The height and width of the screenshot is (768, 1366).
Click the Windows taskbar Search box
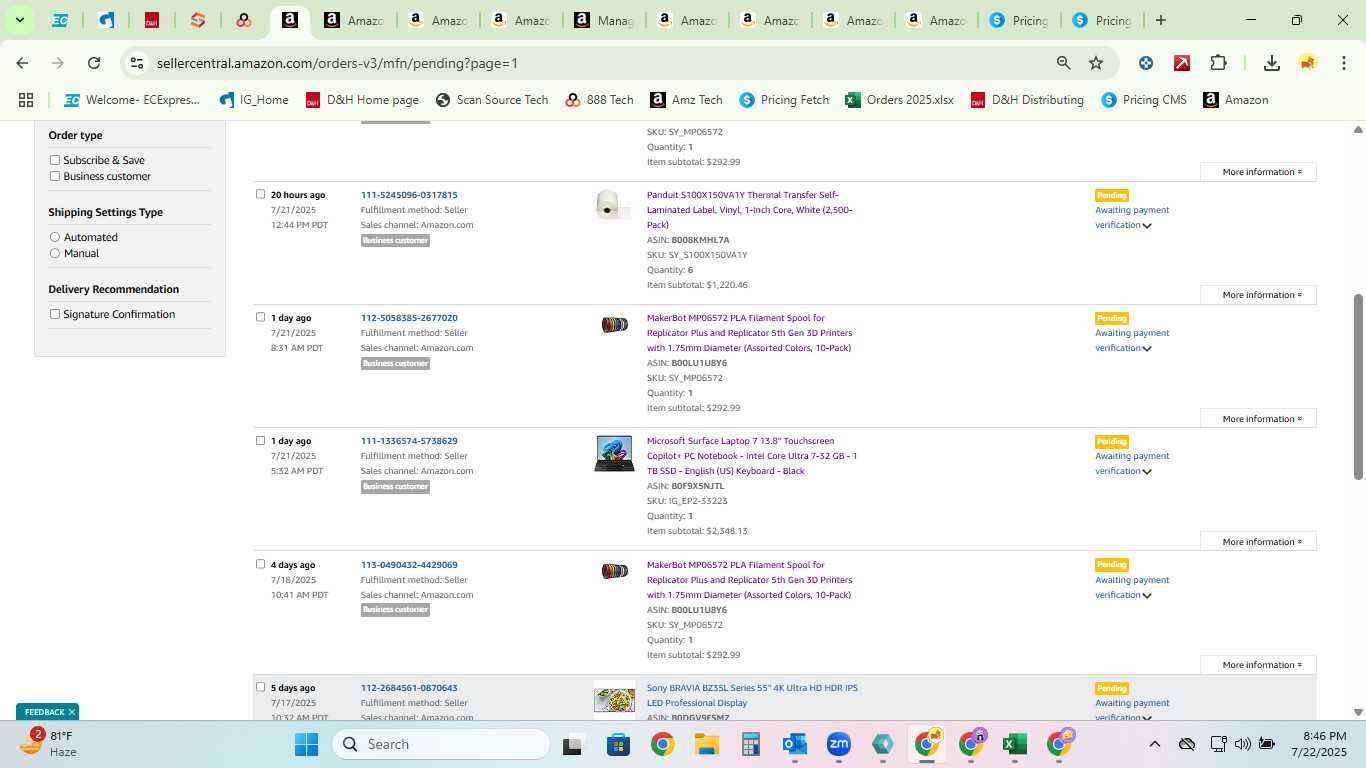coord(440,744)
